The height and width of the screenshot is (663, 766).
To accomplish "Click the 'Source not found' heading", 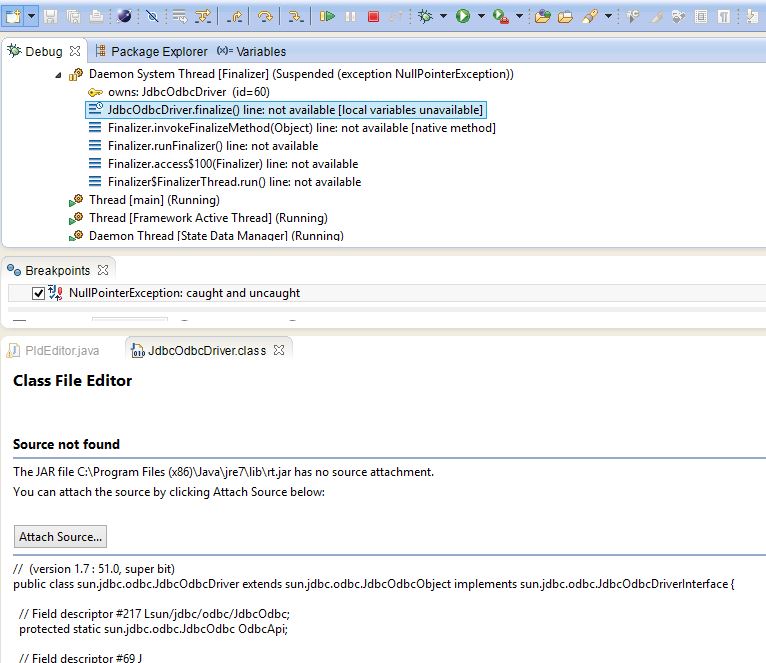I will pyautogui.click(x=66, y=444).
